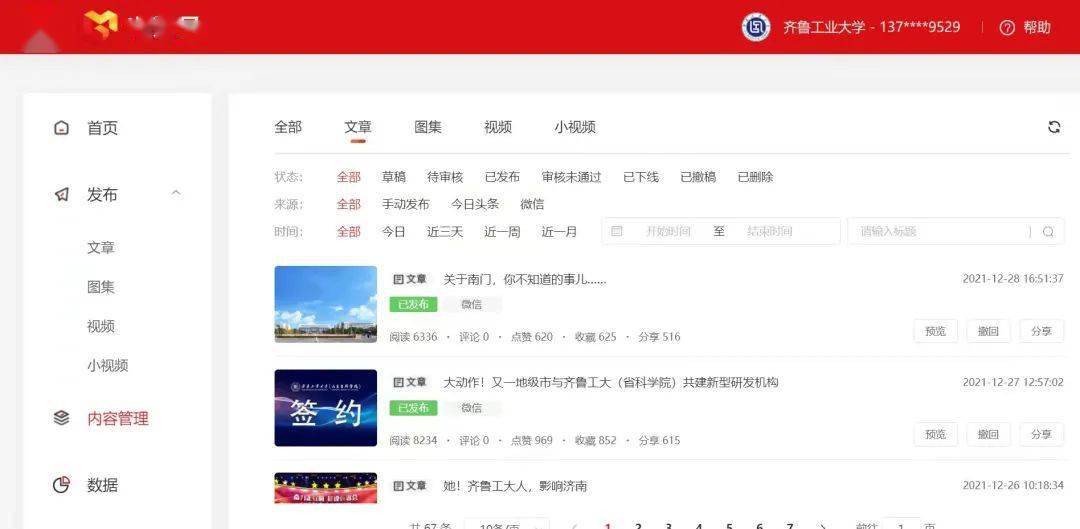Filter status by 审核未通过

pyautogui.click(x=571, y=177)
